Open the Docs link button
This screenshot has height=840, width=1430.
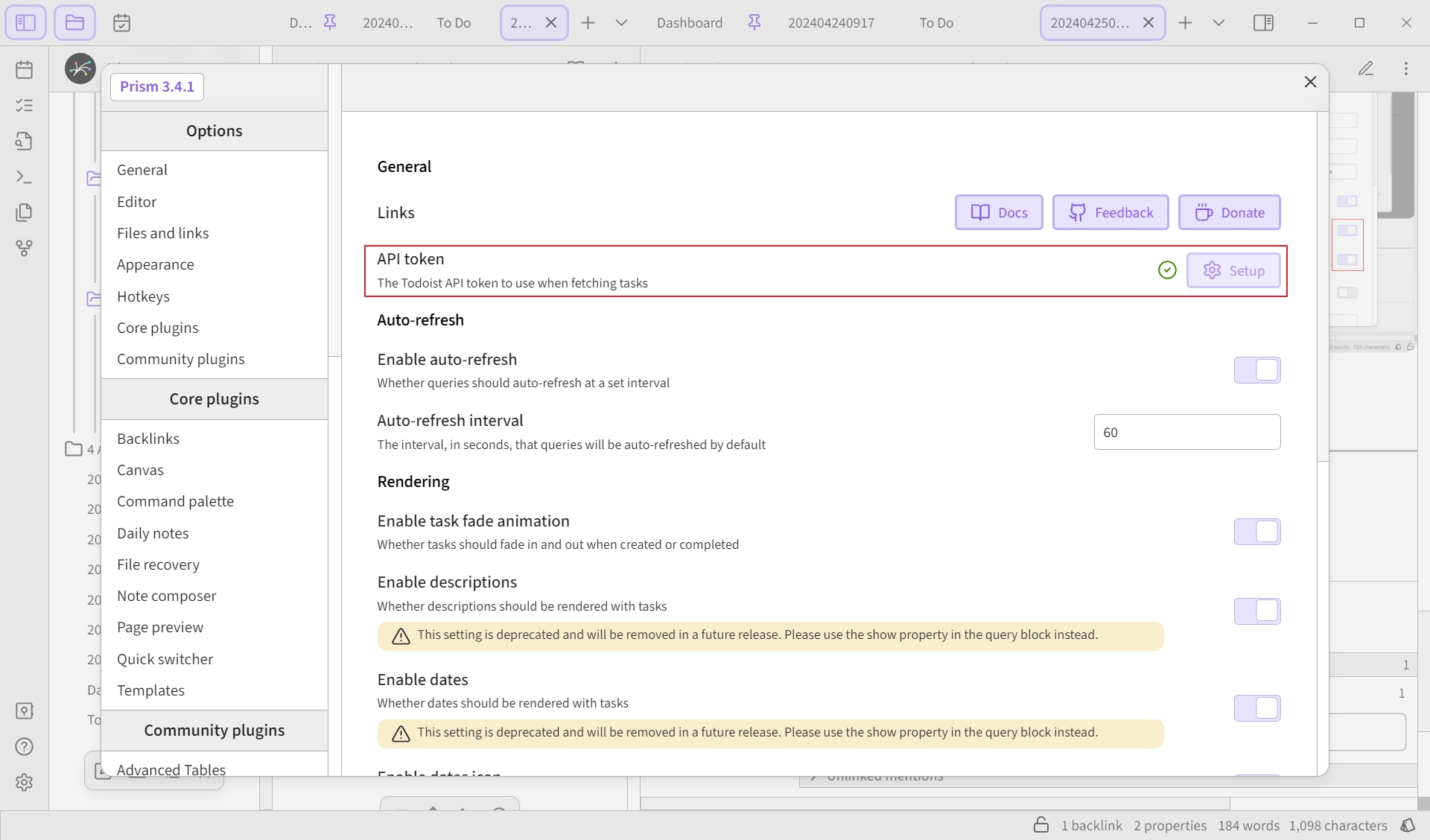pyautogui.click(x=999, y=212)
